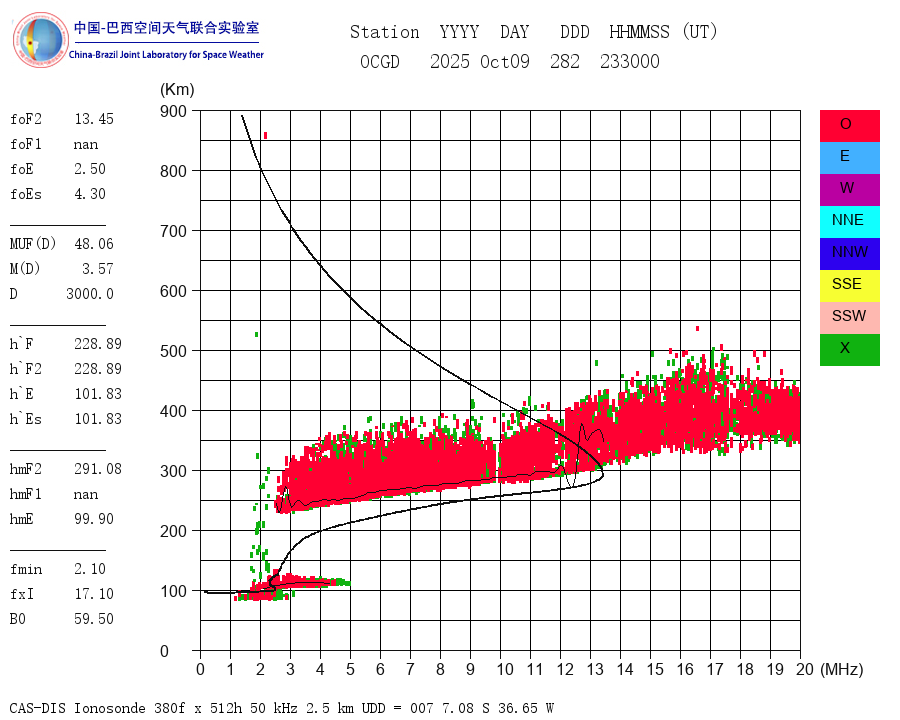Click the year 2025 in the header

[450, 61]
